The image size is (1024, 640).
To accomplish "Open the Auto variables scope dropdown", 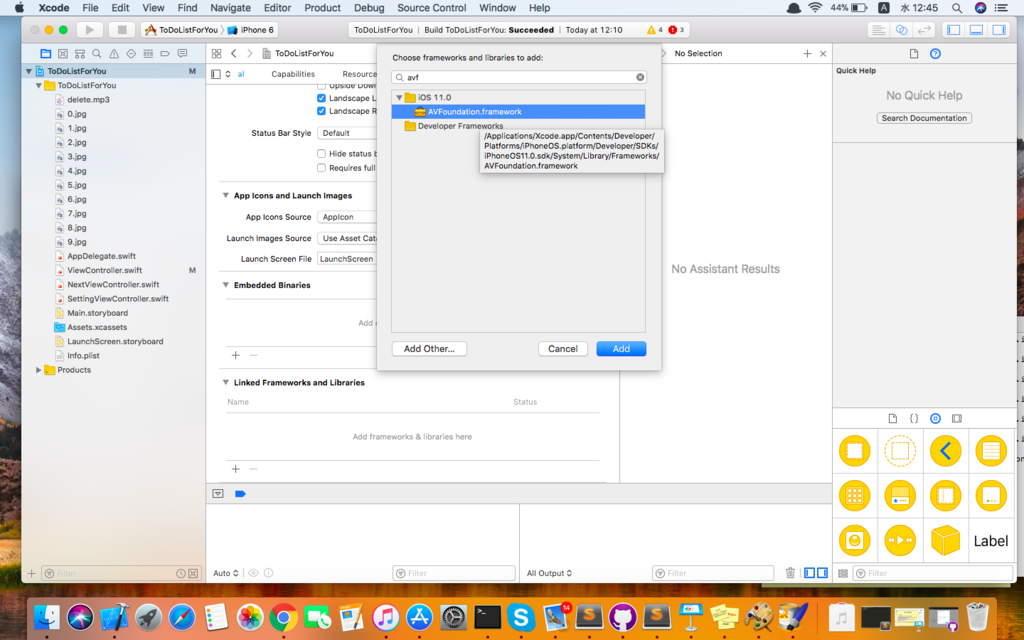I will (225, 573).
